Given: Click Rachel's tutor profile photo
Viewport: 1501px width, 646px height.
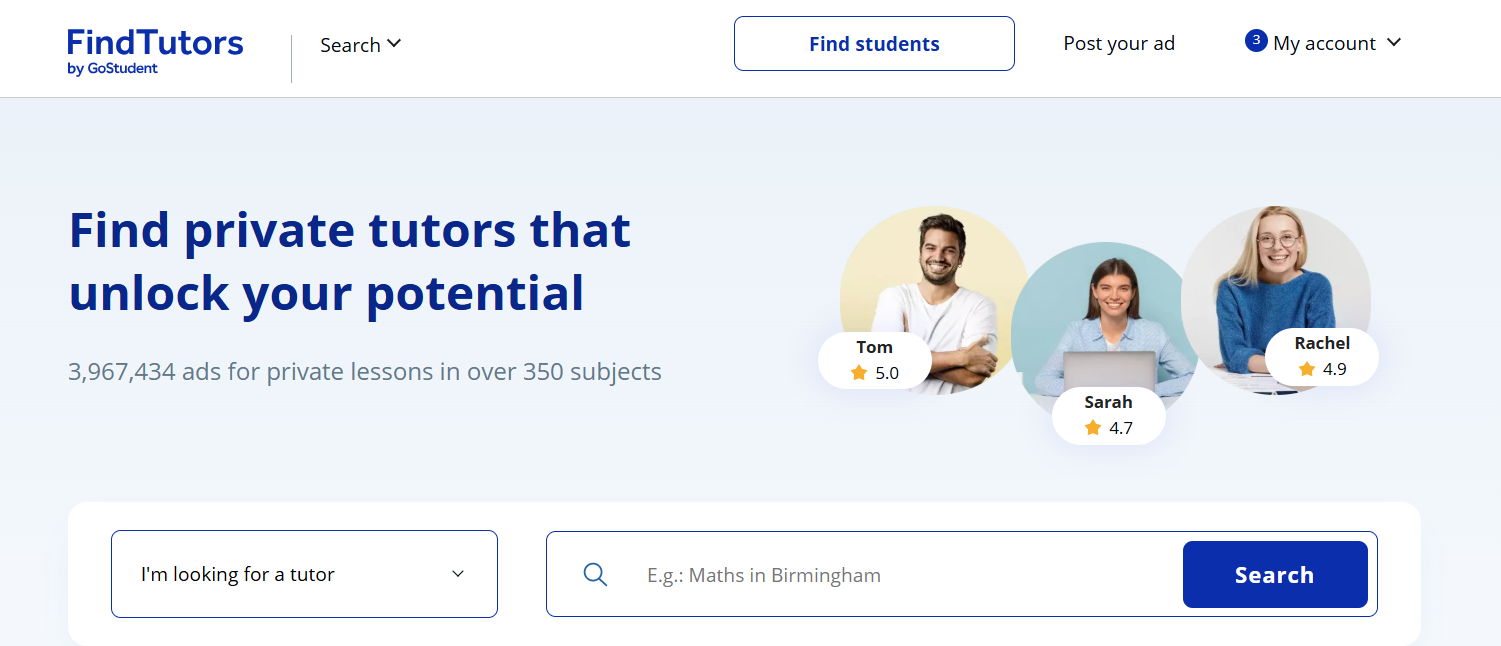Looking at the screenshot, I should pyautogui.click(x=1275, y=280).
